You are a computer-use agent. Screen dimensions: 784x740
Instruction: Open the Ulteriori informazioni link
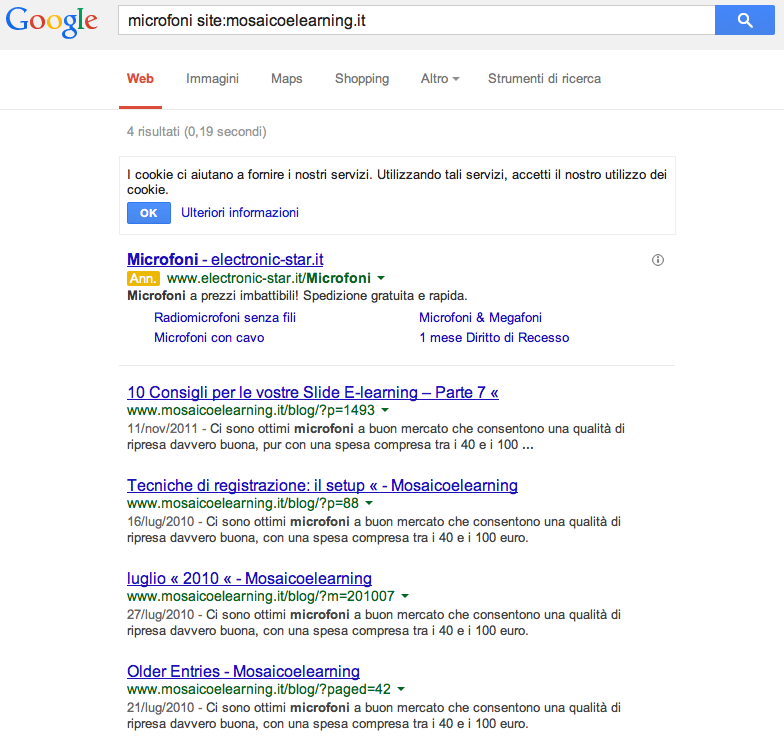click(x=240, y=212)
